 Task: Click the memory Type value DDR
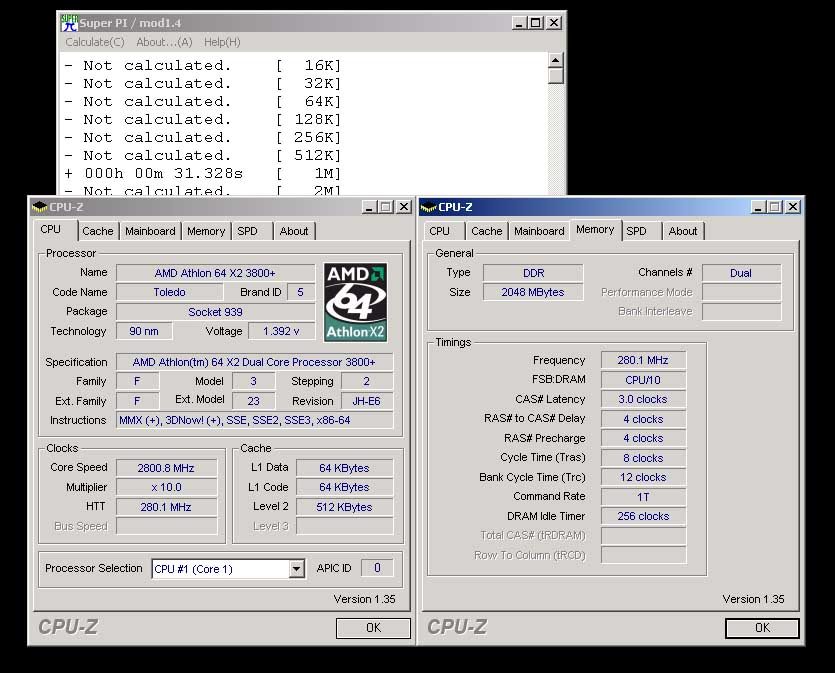[533, 273]
